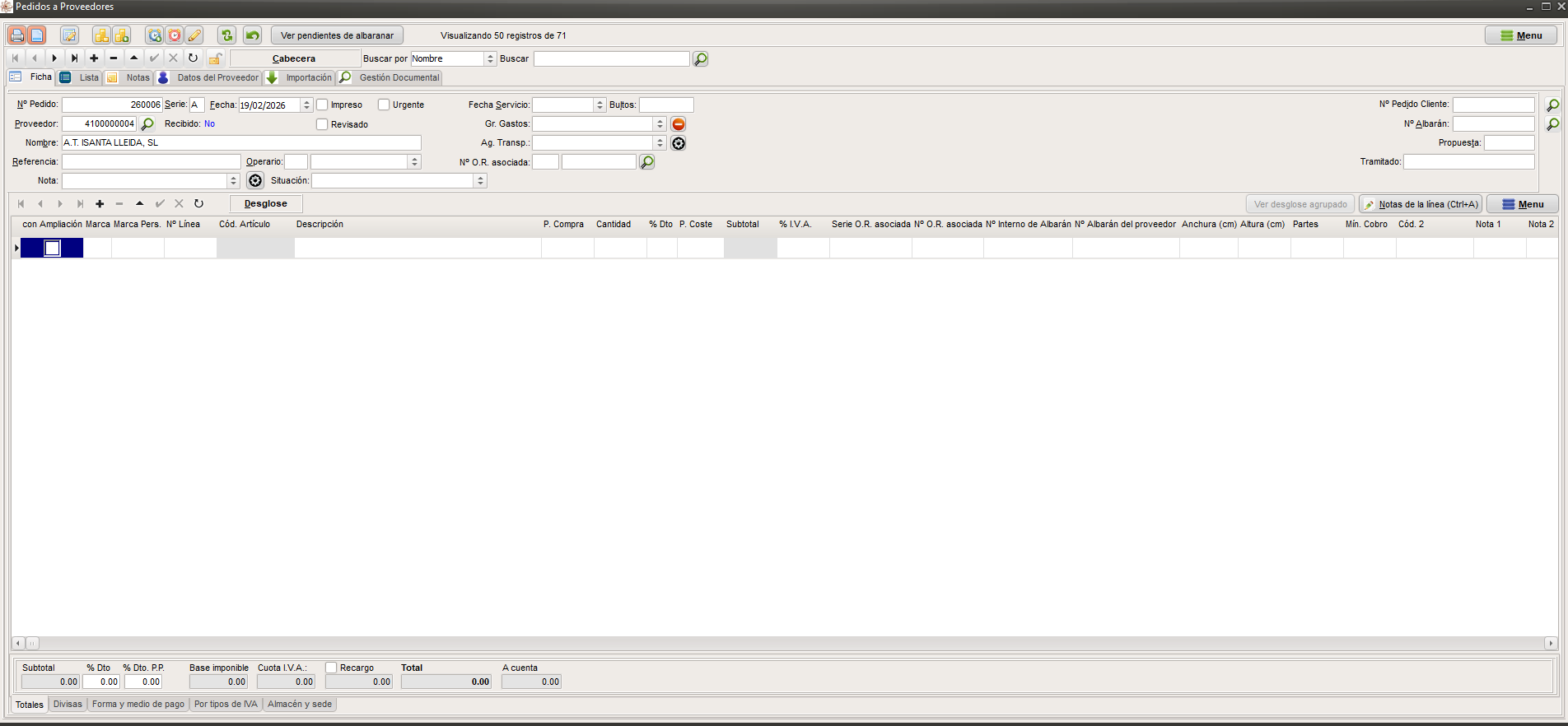Click the gear icon beside Ag. Transp.
The width and height of the screenshot is (1568, 726).
[679, 143]
